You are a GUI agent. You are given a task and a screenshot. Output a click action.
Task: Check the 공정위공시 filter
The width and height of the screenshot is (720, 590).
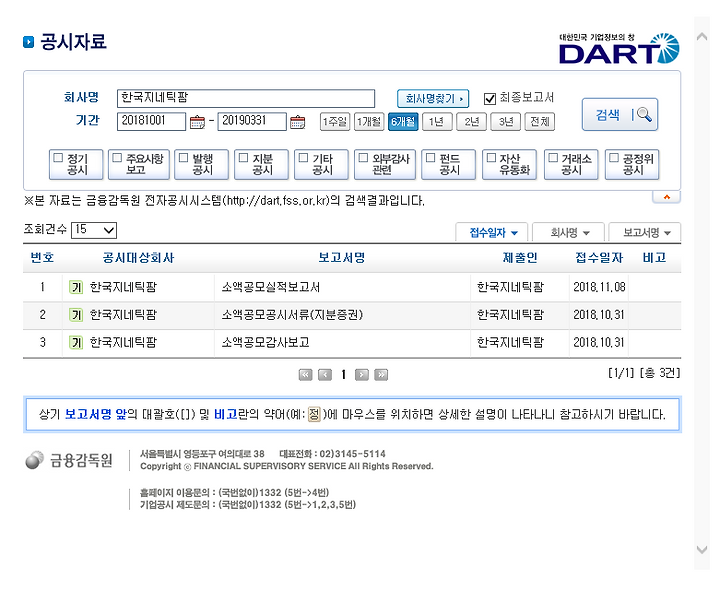pos(614,158)
